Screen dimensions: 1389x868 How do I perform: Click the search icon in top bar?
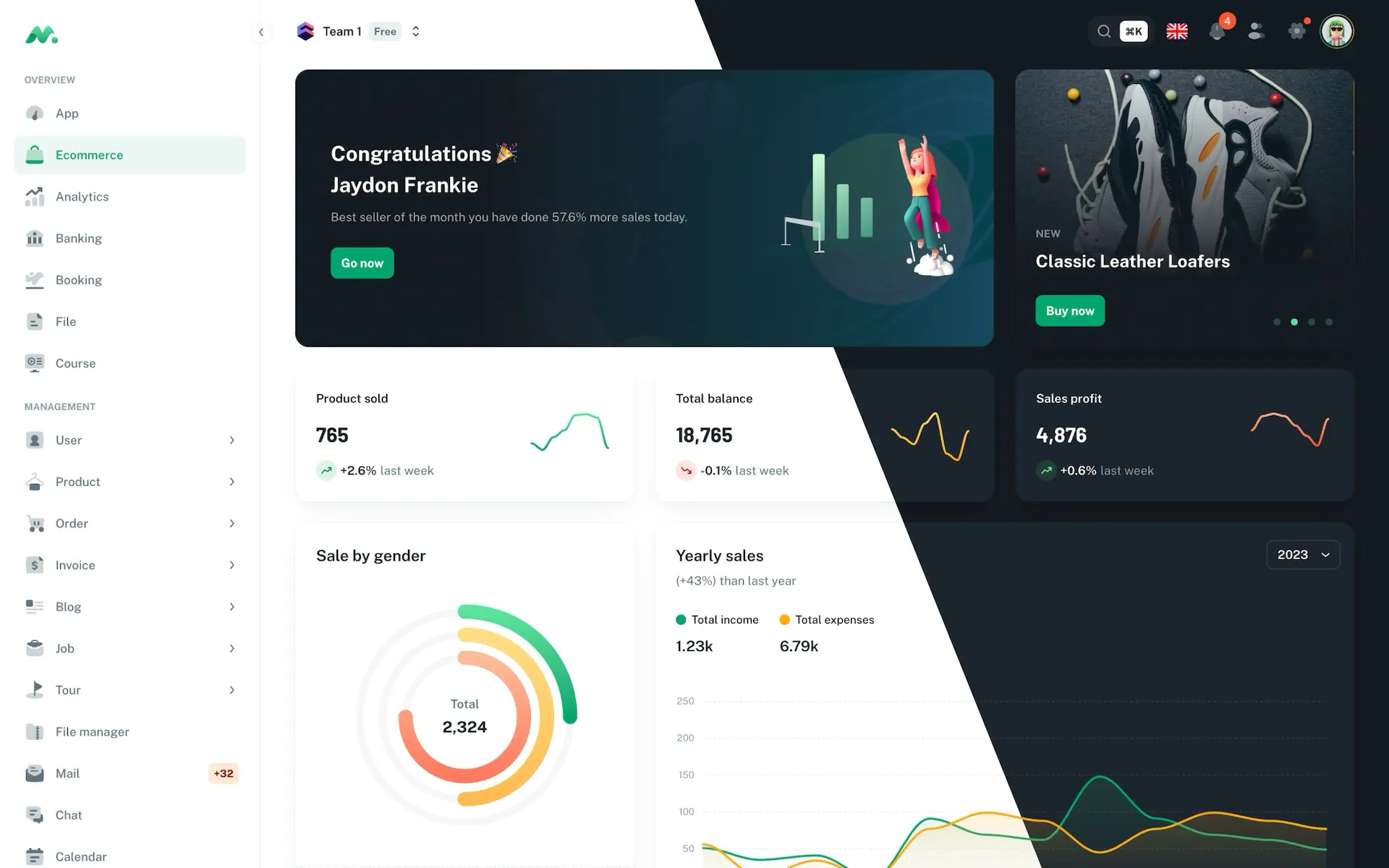(x=1104, y=31)
